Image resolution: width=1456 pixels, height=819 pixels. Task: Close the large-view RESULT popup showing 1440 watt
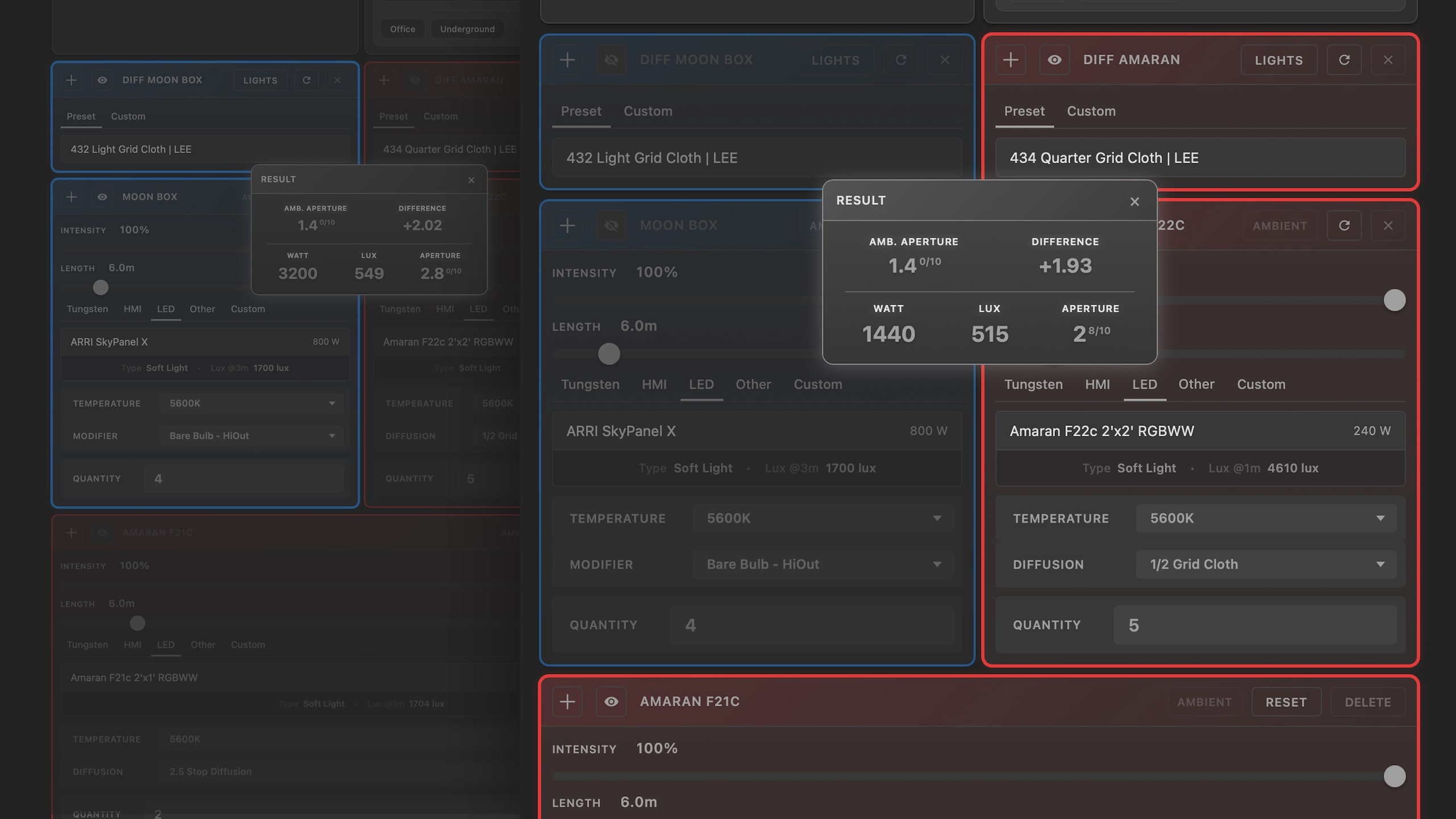tap(1135, 201)
